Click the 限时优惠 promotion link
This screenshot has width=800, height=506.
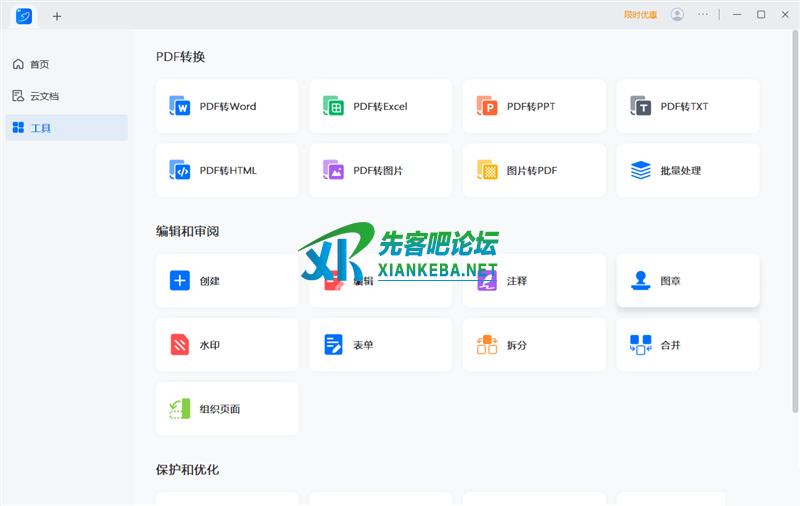point(640,15)
